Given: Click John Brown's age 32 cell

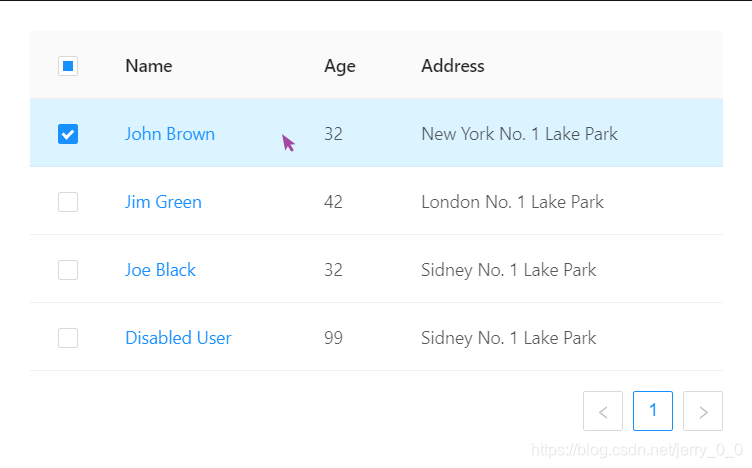Looking at the screenshot, I should 333,134.
